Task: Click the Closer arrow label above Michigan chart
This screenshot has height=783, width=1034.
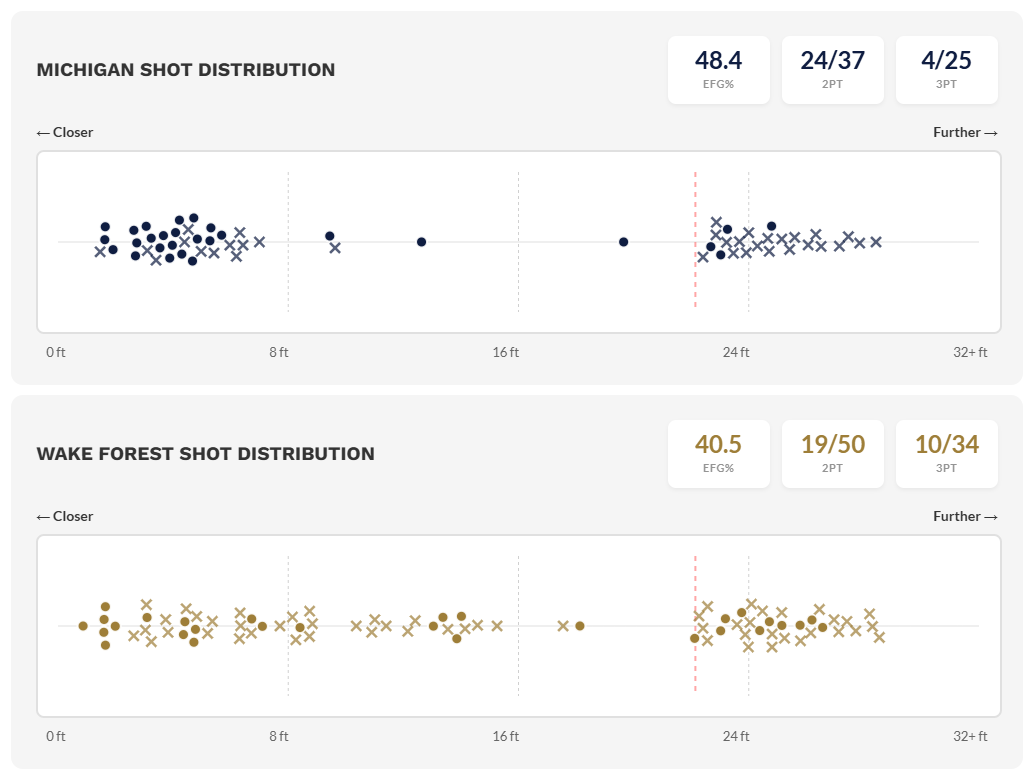Action: pos(65,132)
